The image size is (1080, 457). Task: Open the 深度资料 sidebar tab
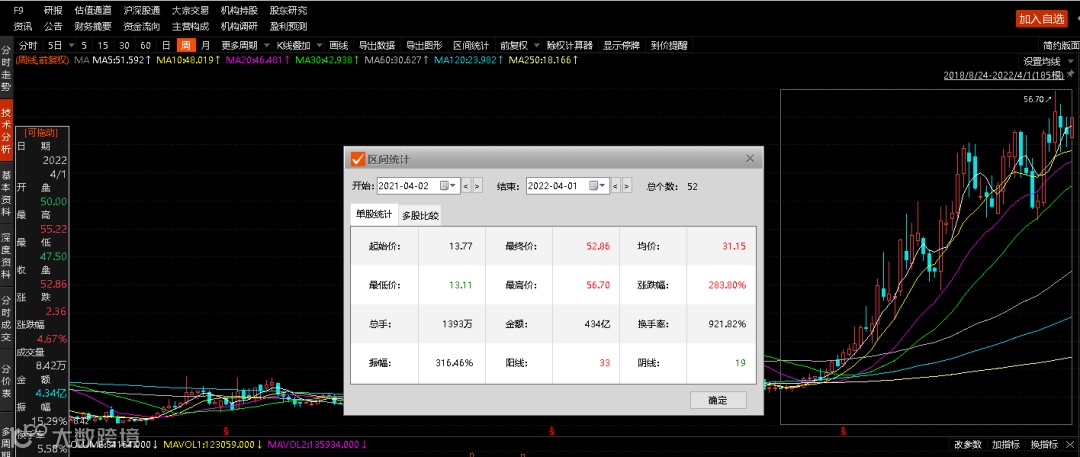(x=6, y=254)
